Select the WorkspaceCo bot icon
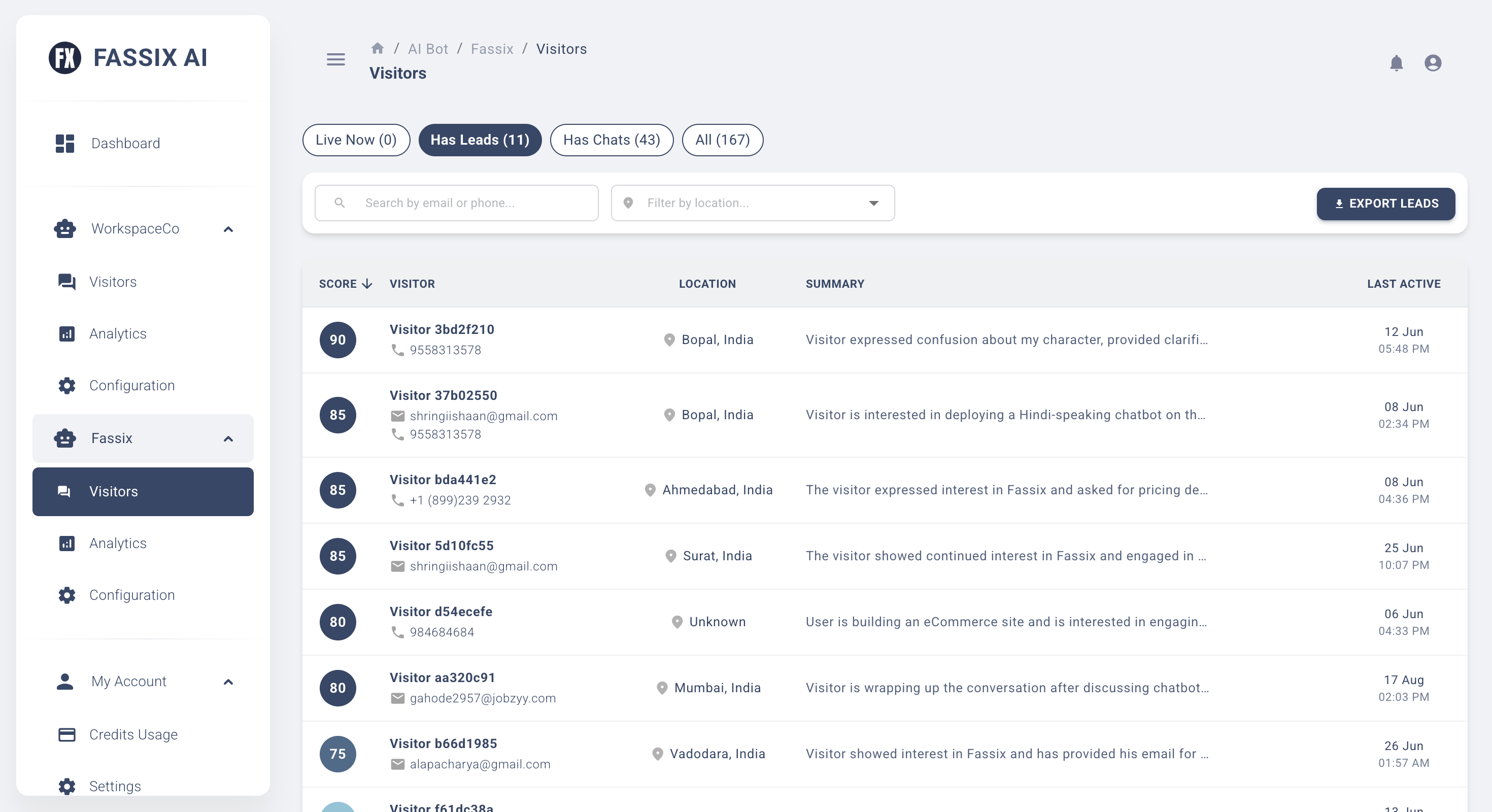This screenshot has height=812, width=1492. point(65,229)
